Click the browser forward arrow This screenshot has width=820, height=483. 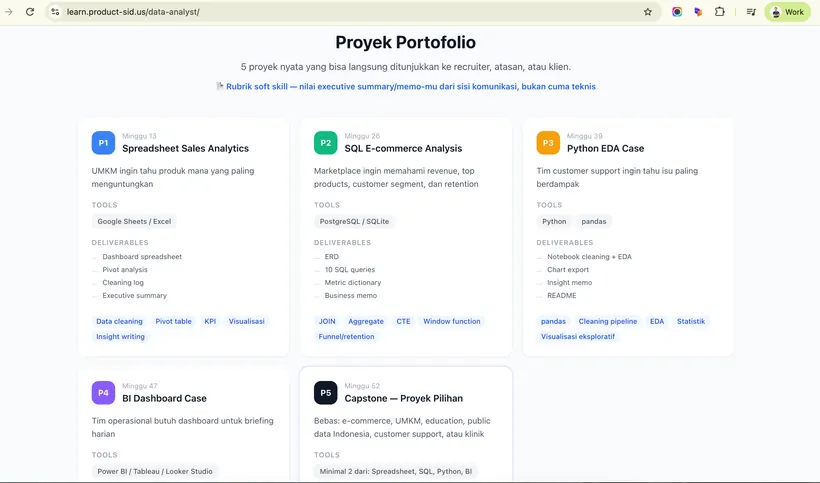coord(8,12)
